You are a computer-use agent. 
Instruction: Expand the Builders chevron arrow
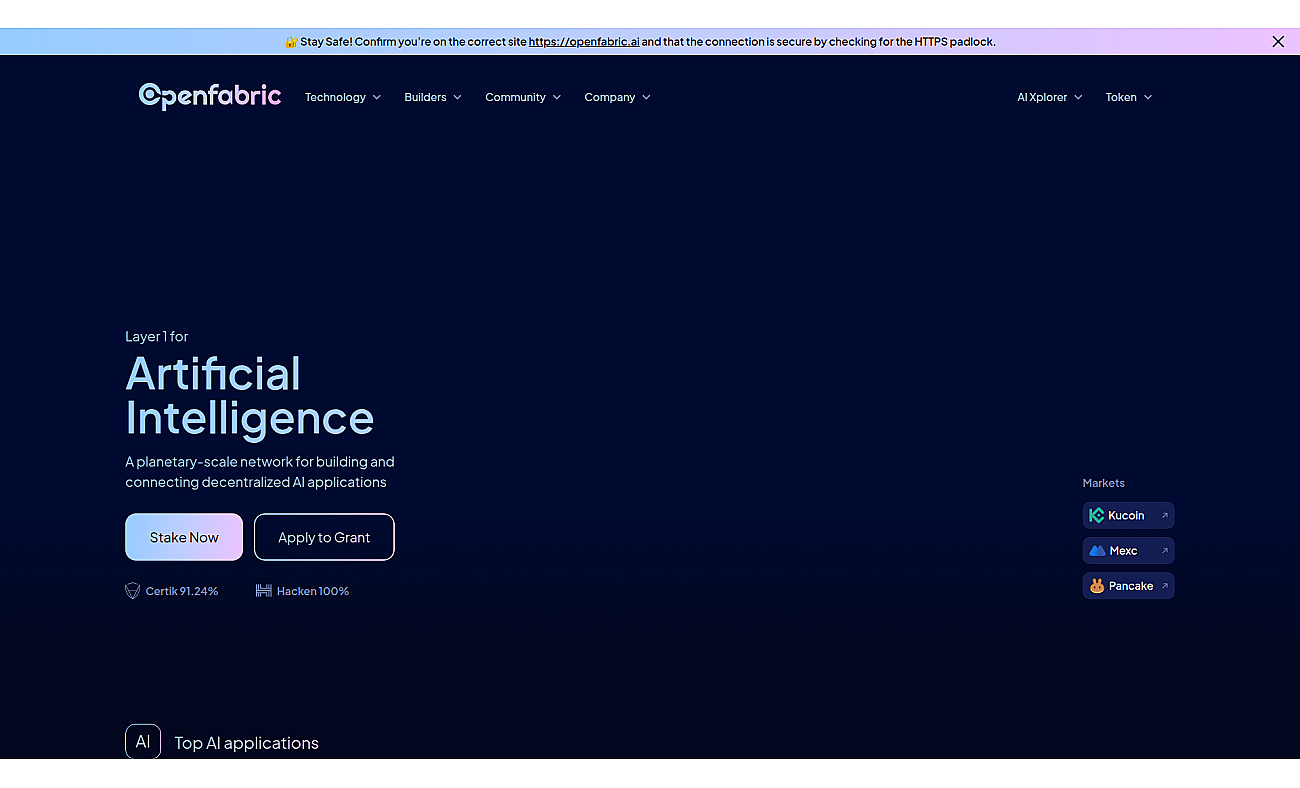[457, 97]
